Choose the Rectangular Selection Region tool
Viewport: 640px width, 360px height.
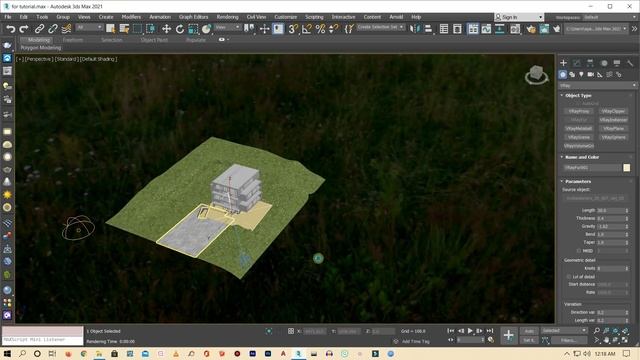138,29
